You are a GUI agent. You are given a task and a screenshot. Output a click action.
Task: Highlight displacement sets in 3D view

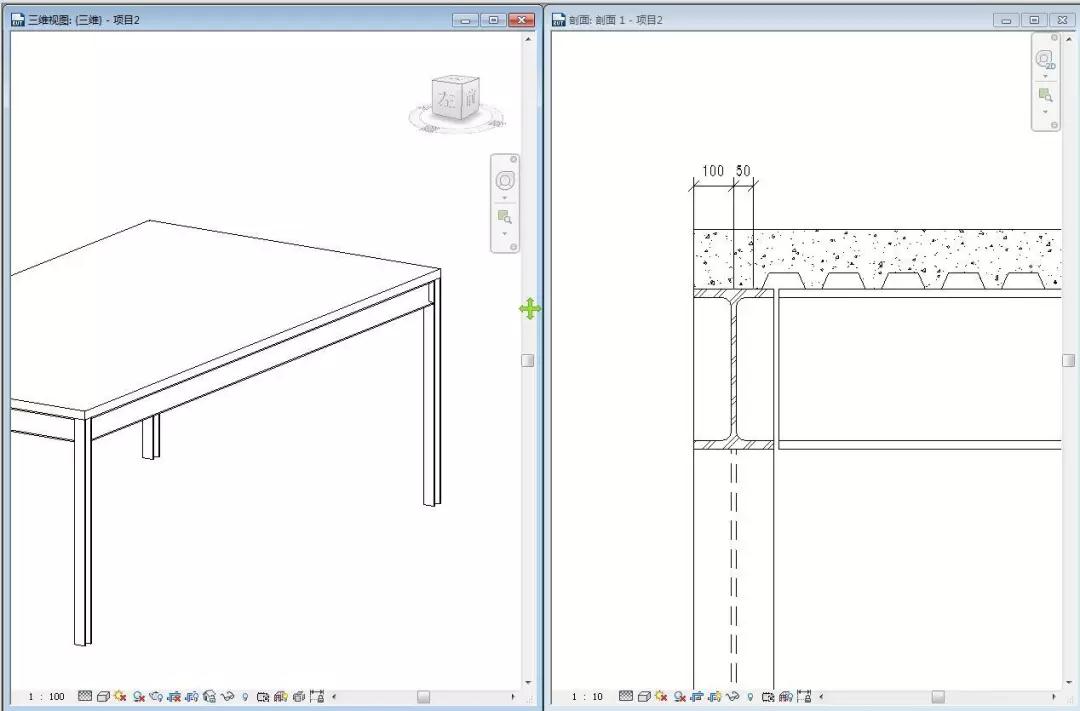click(299, 697)
